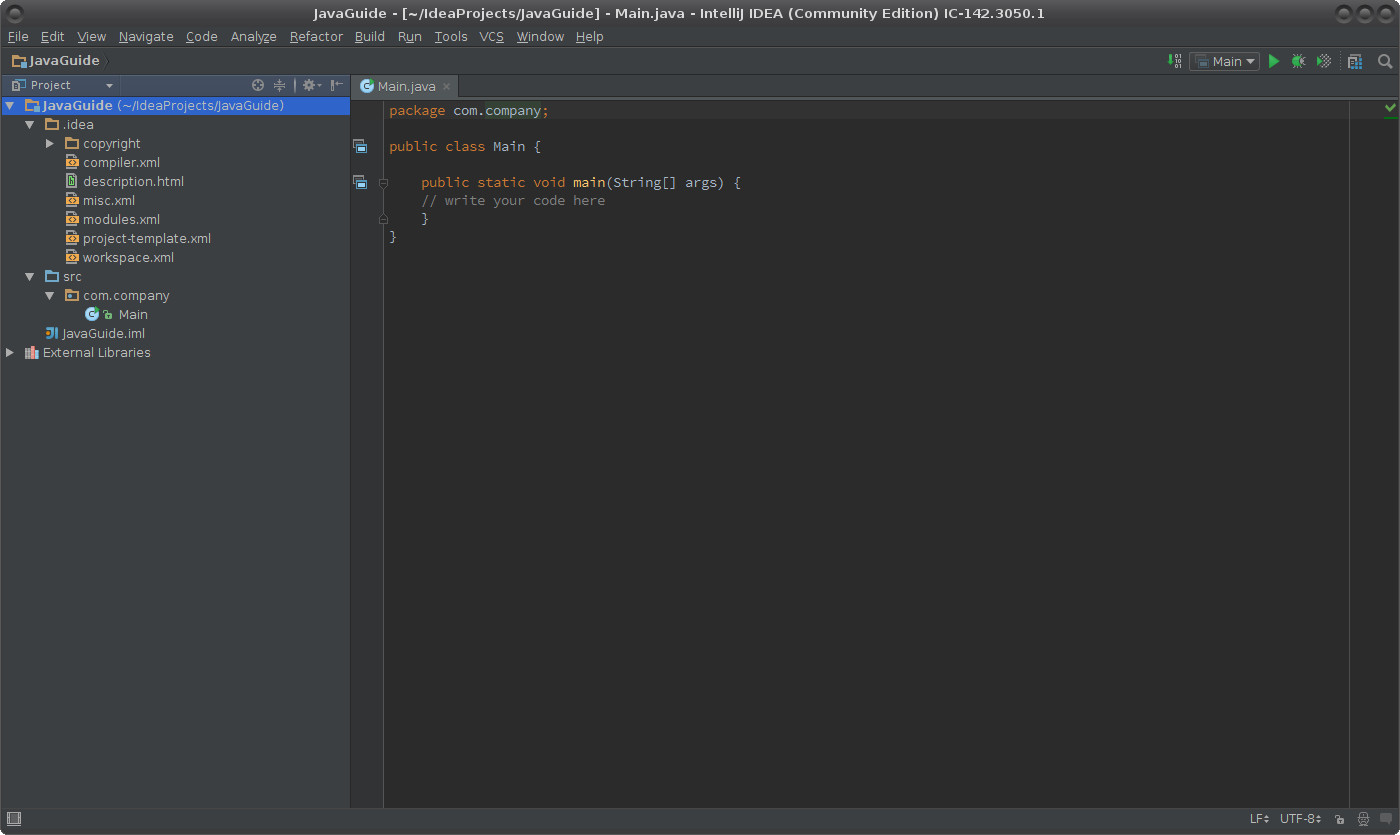The width and height of the screenshot is (1400, 835).
Task: Fold the main method with gutter toggle
Action: 383,183
